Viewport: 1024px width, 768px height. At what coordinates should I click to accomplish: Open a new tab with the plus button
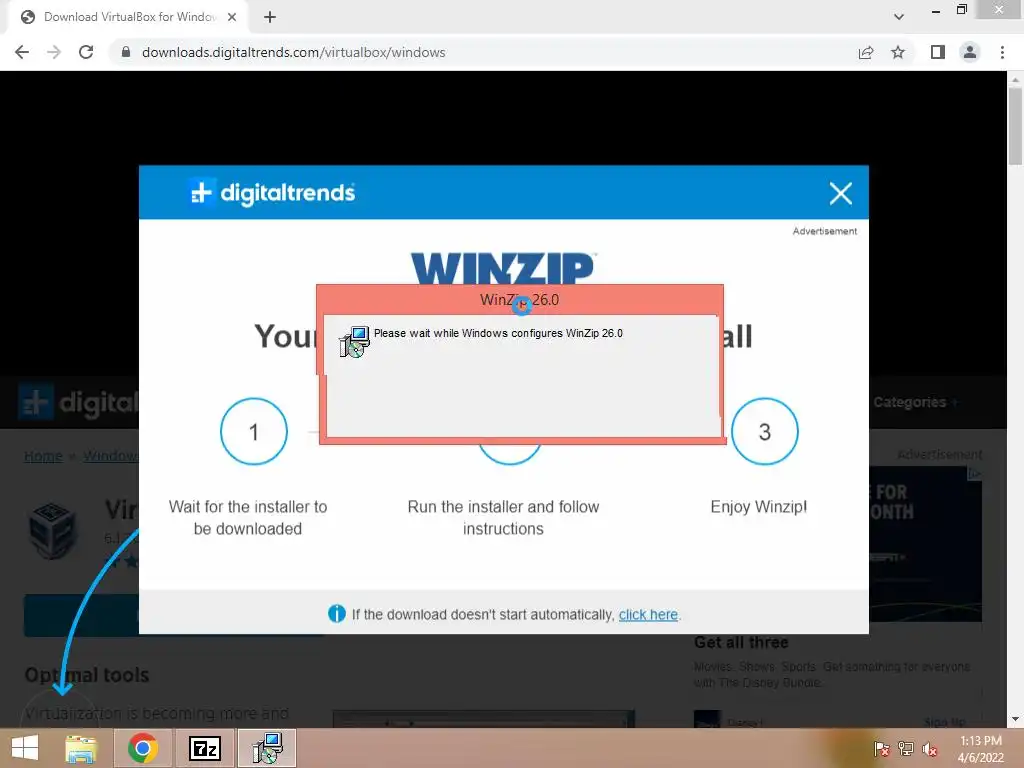point(270,17)
